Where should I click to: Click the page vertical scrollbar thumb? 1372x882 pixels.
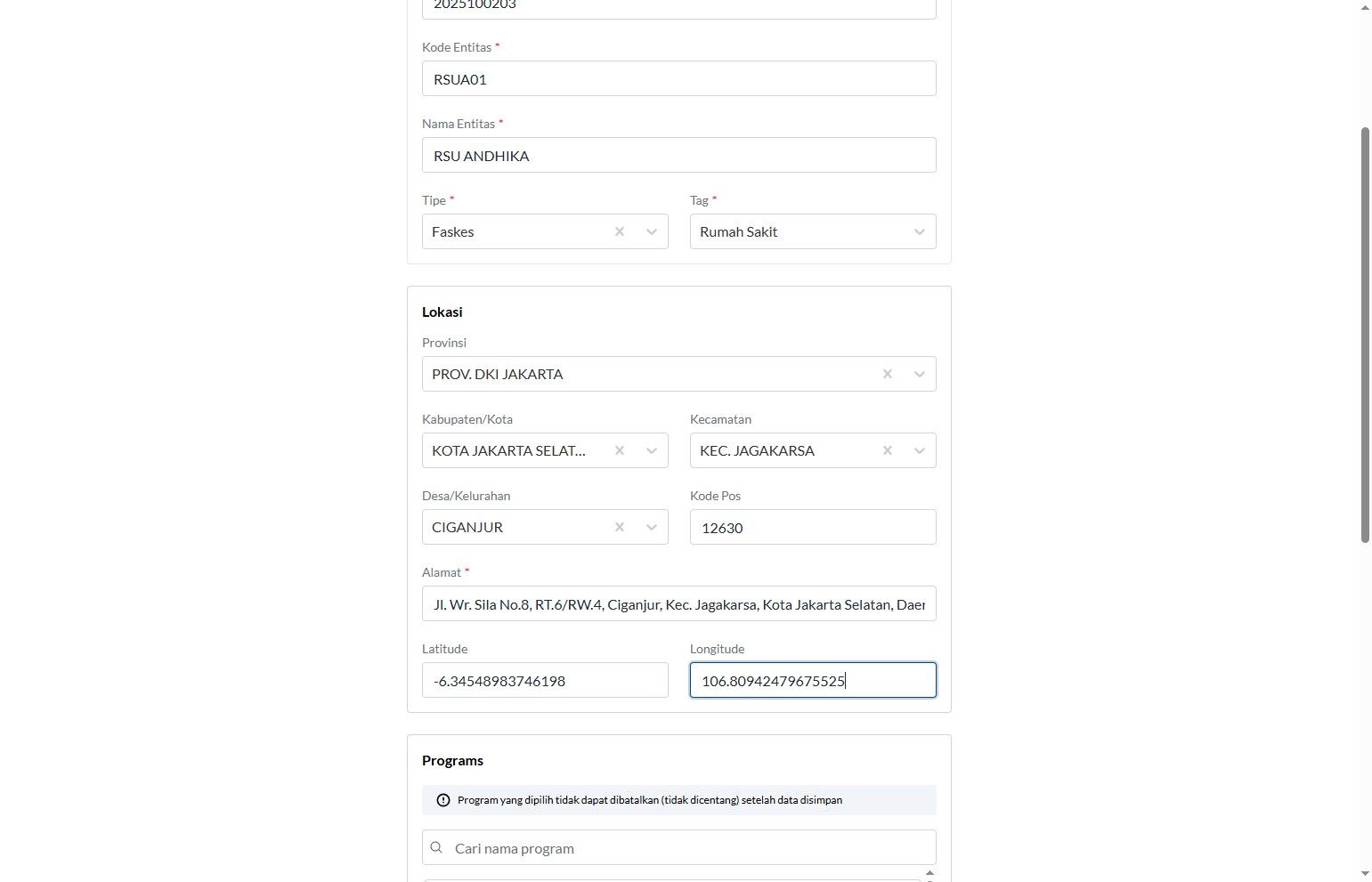click(1365, 334)
